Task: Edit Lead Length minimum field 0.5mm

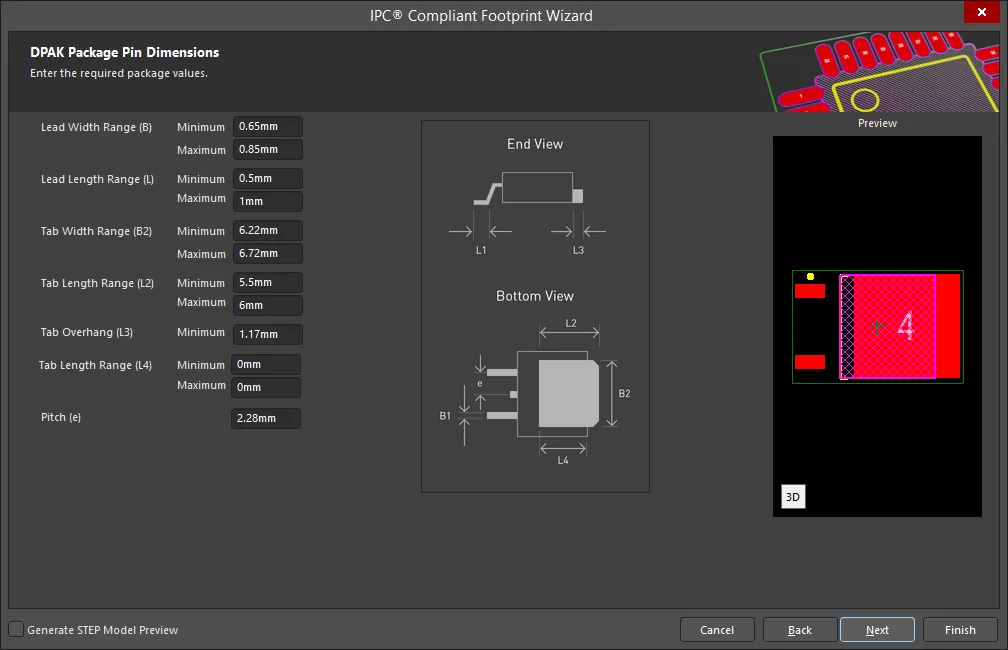Action: coord(267,178)
